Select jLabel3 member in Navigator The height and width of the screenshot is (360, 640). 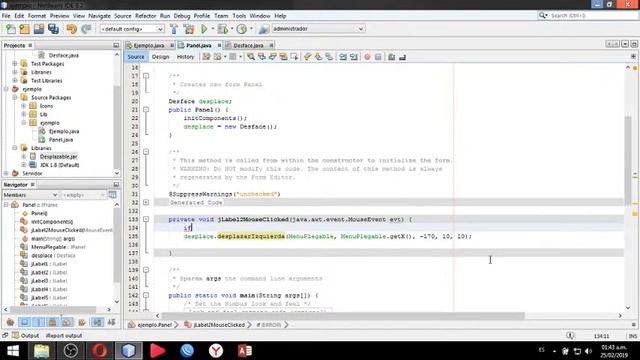coord(49,281)
